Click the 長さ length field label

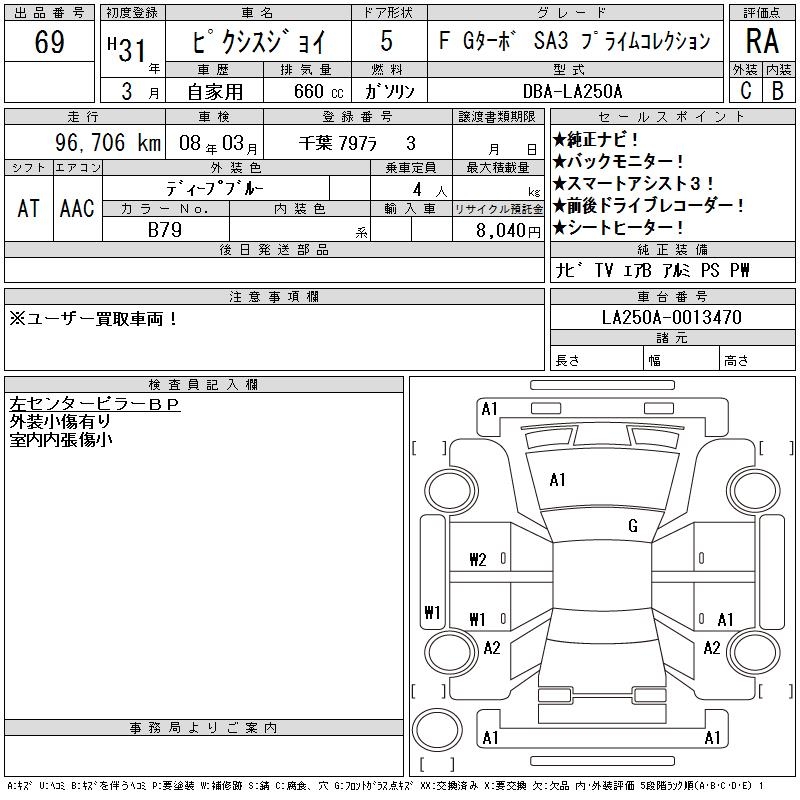point(567,361)
